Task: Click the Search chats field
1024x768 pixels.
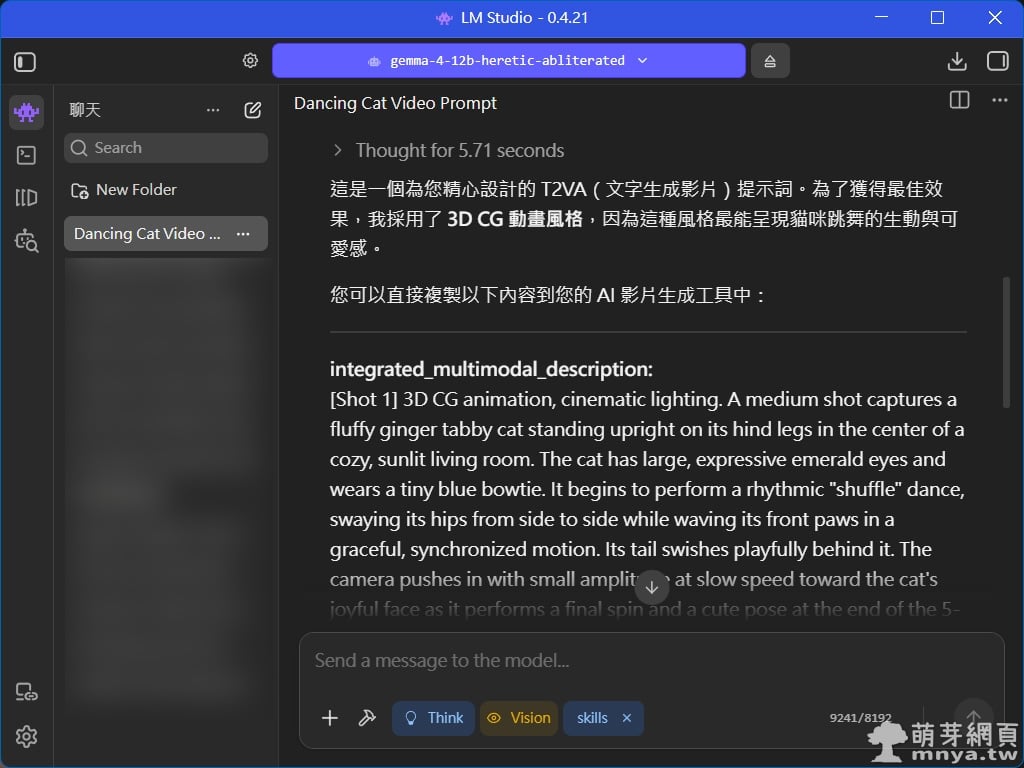Action: click(166, 148)
